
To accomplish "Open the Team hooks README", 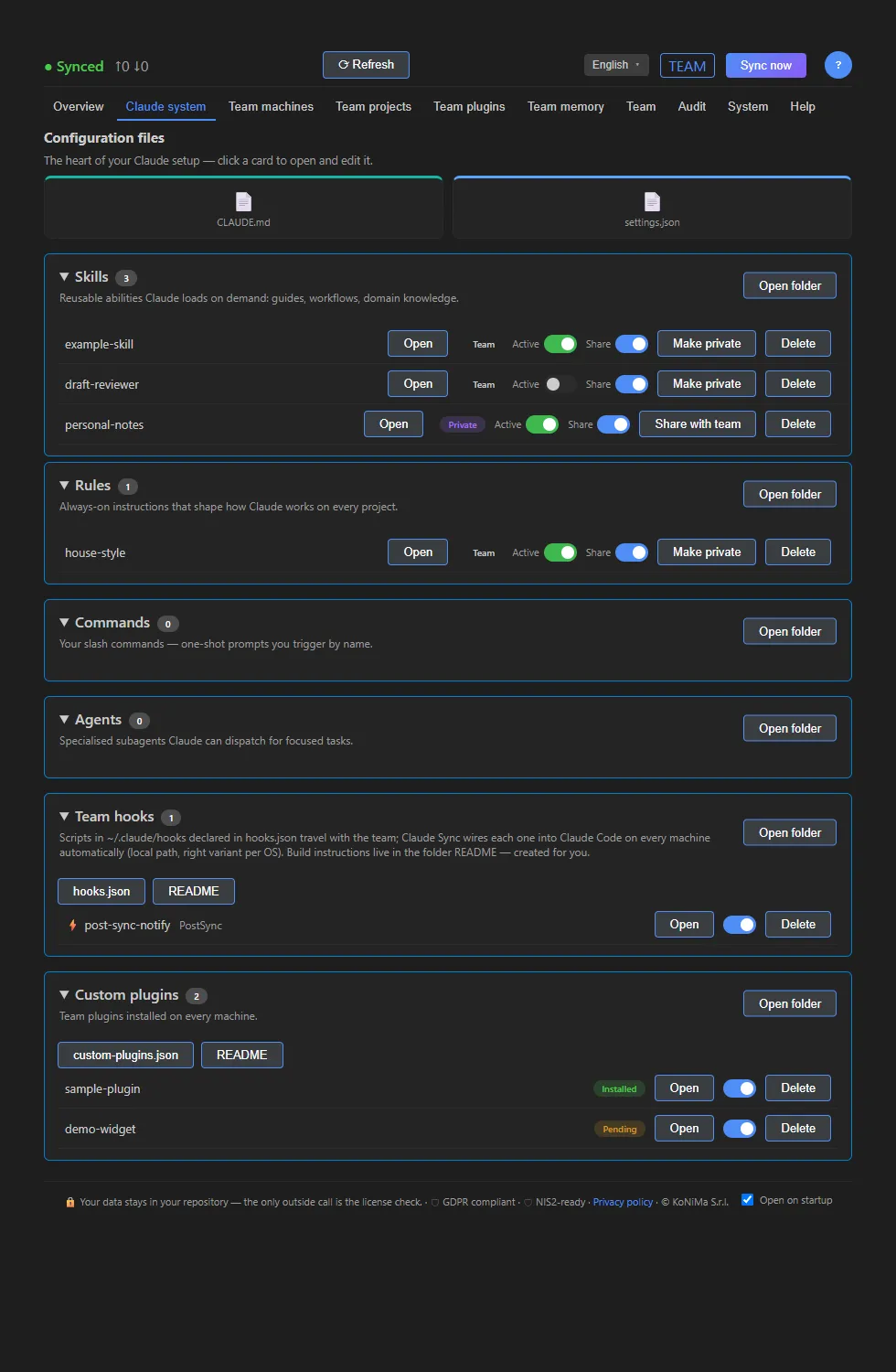I will 194,891.
